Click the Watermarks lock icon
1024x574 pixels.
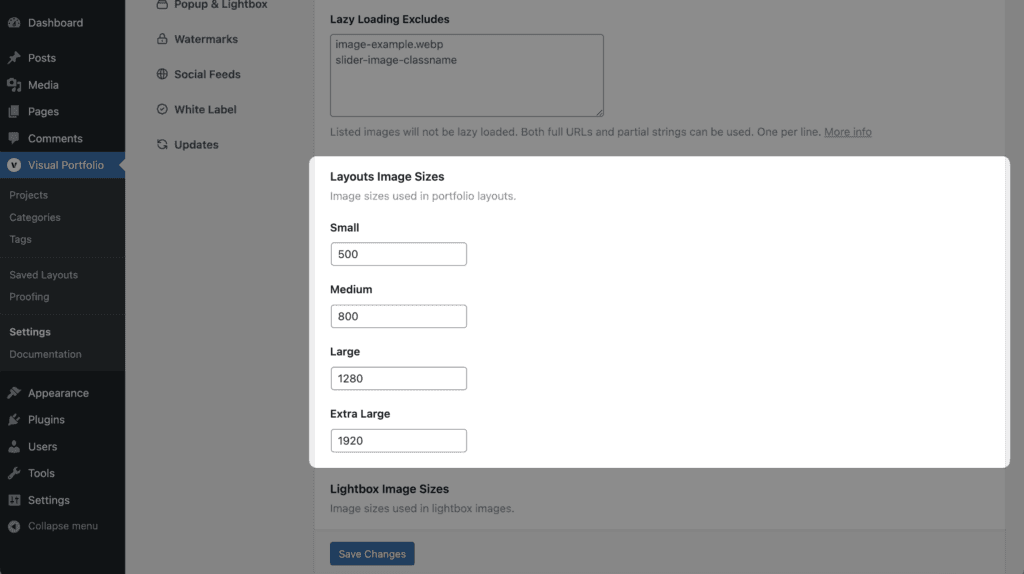click(162, 39)
